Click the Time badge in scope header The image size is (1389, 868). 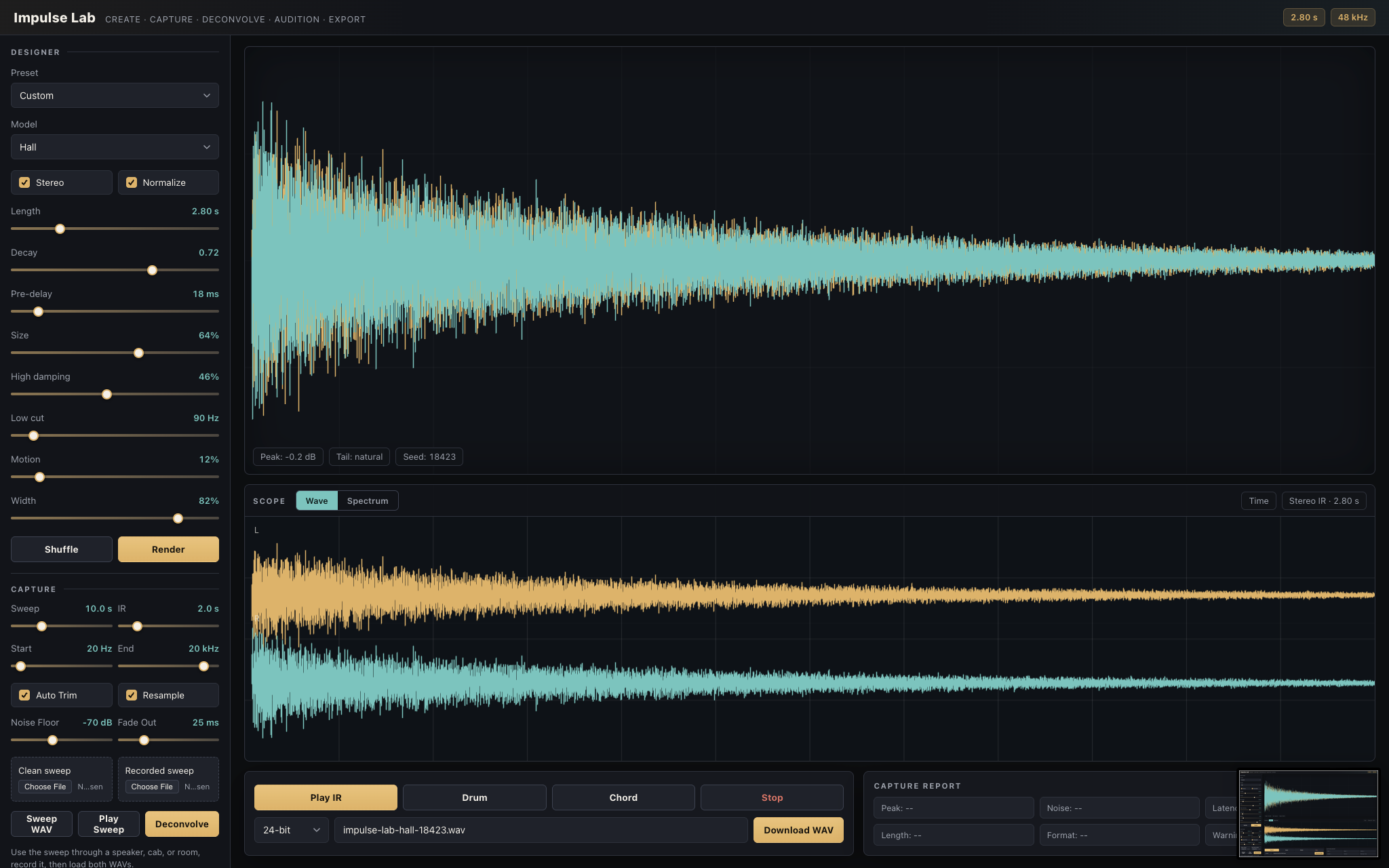point(1258,500)
